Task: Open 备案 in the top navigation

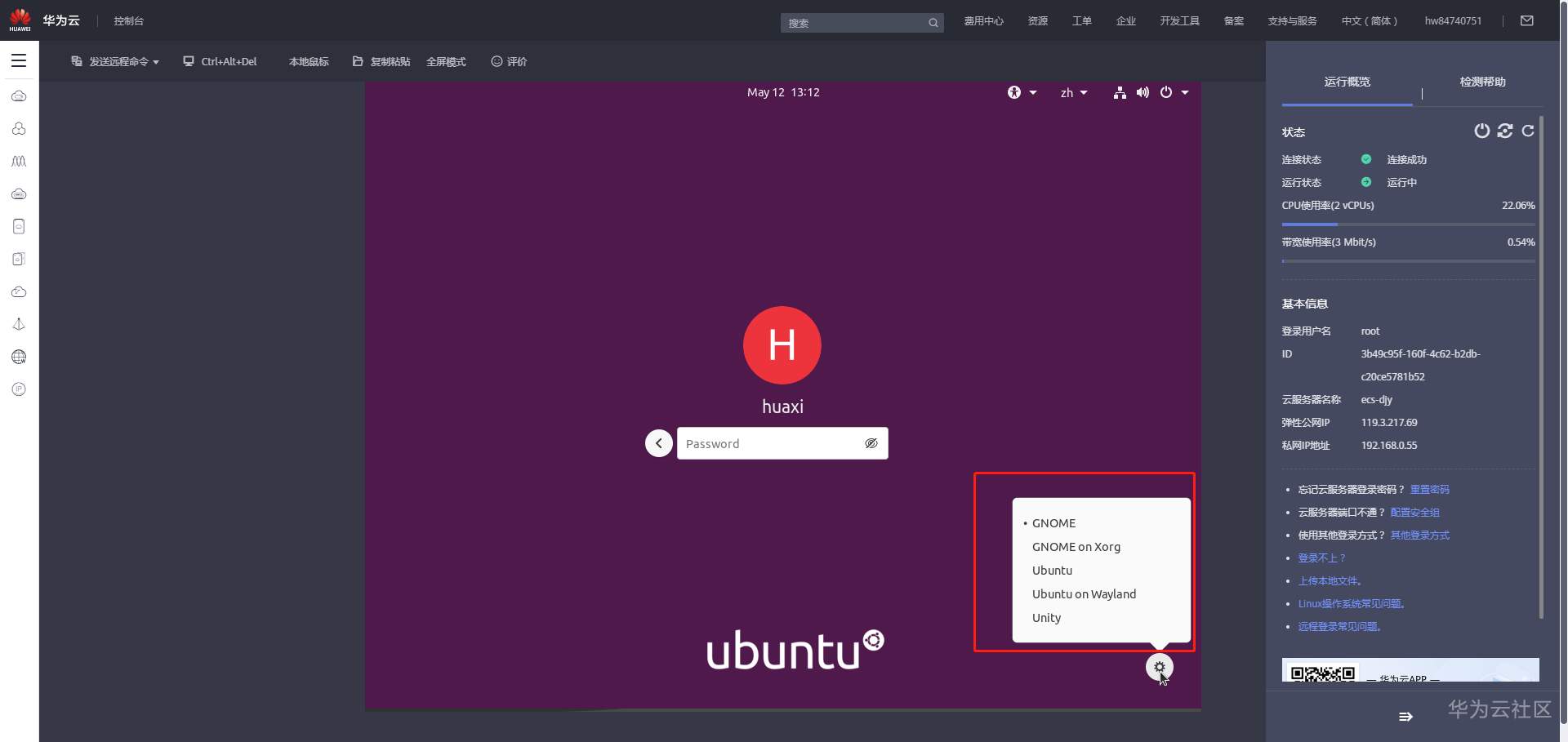Action: point(1234,21)
